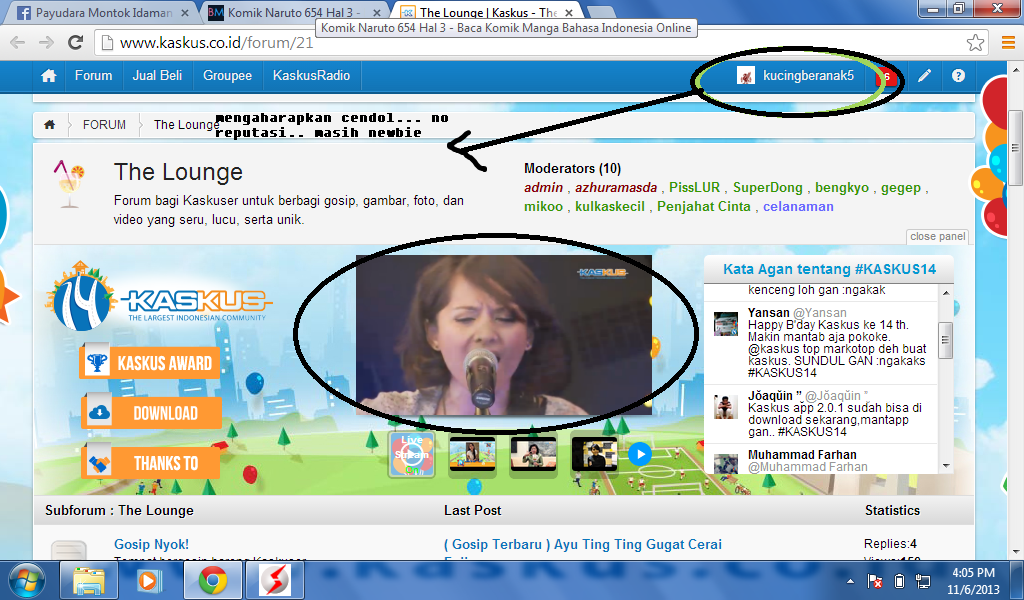
Task: Select the second video thumbnail
Action: pyautogui.click(x=472, y=454)
